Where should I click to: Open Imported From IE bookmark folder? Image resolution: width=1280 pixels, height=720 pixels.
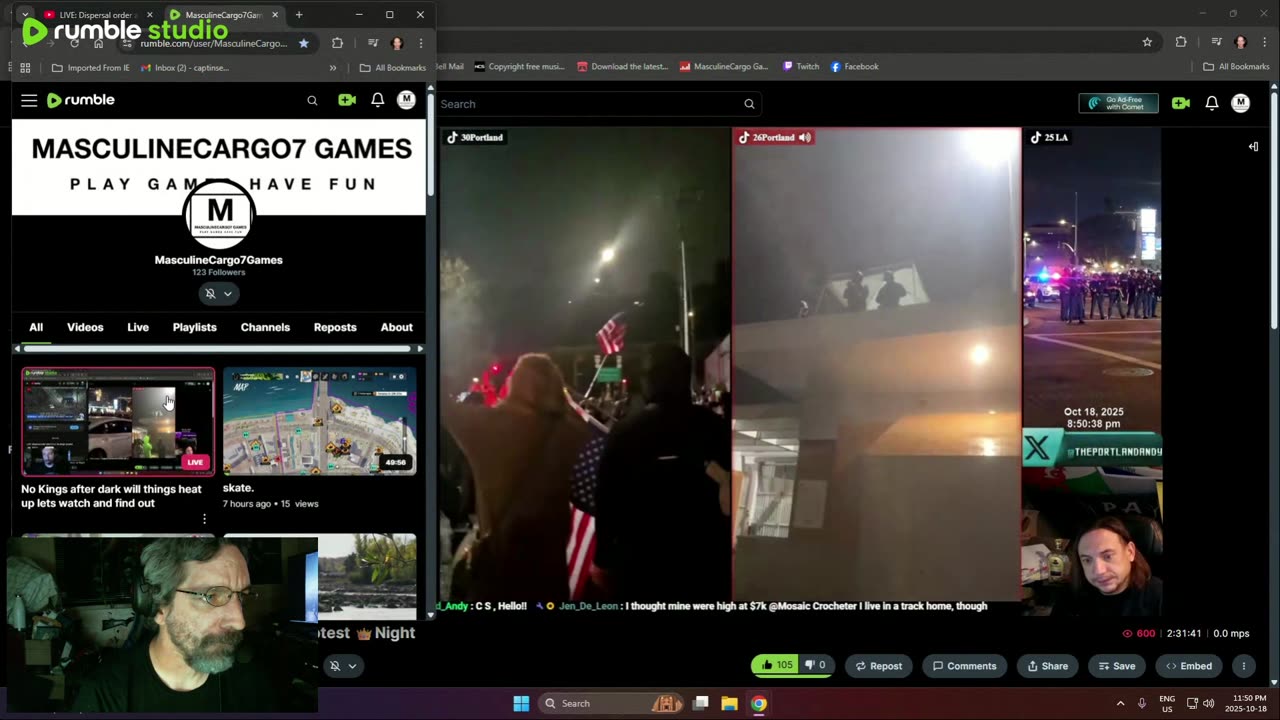coord(90,68)
